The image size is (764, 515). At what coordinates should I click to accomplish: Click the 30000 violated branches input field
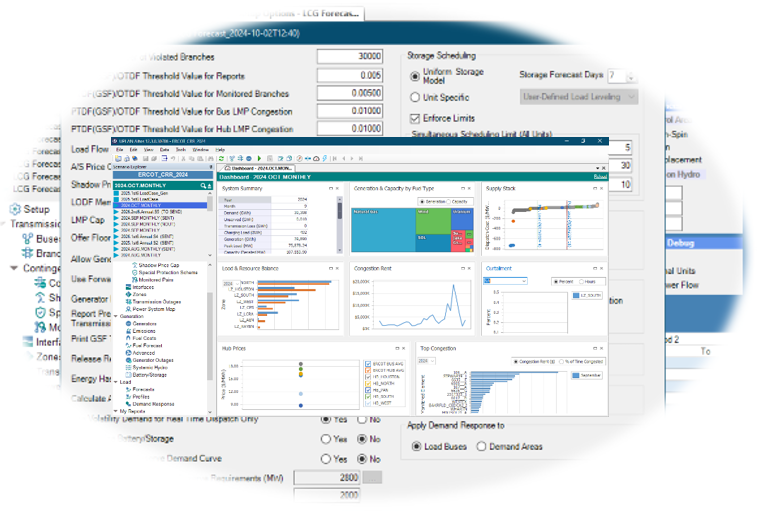point(350,57)
